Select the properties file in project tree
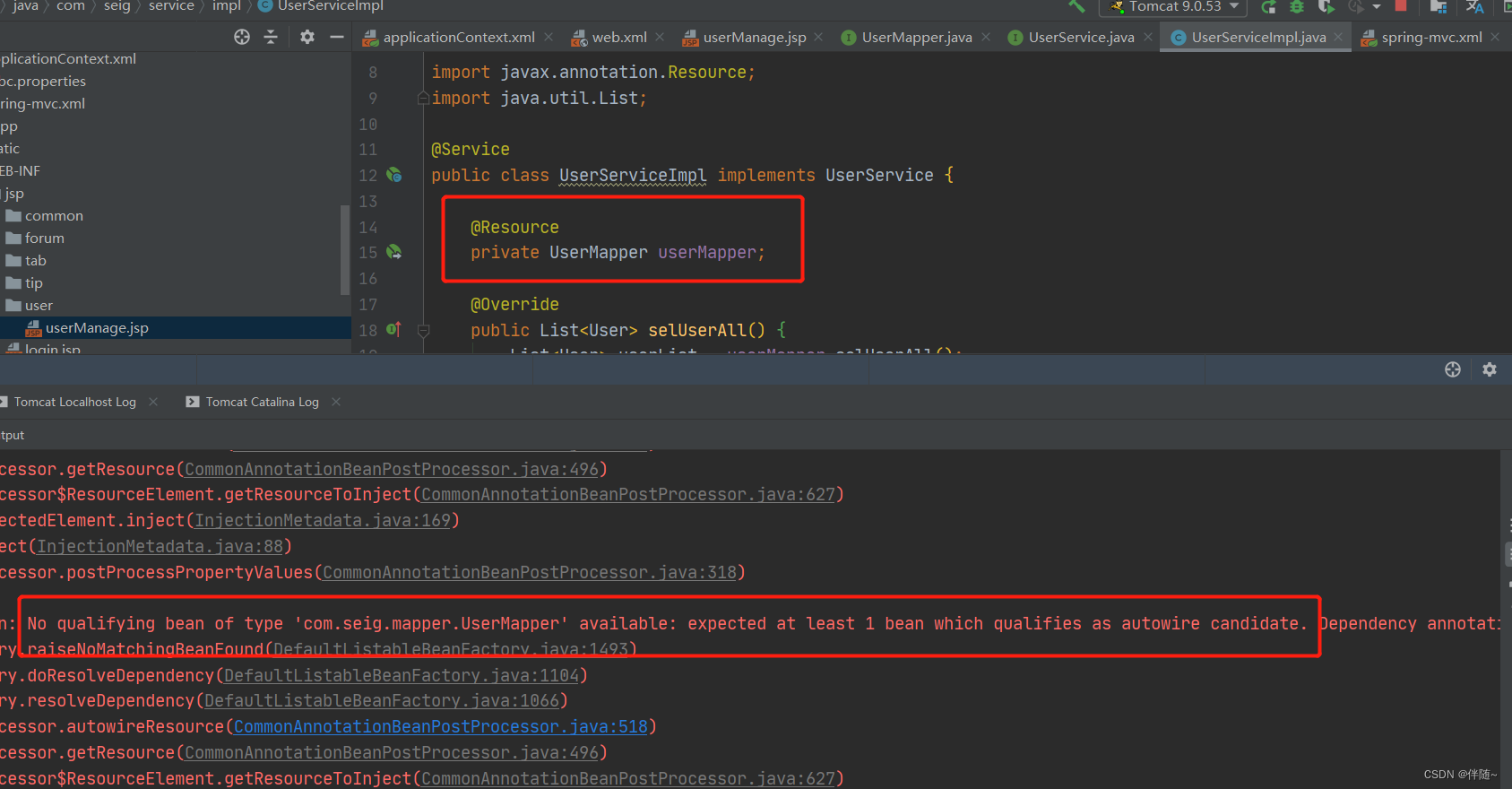Viewport: 1512px width, 789px height. (43, 82)
